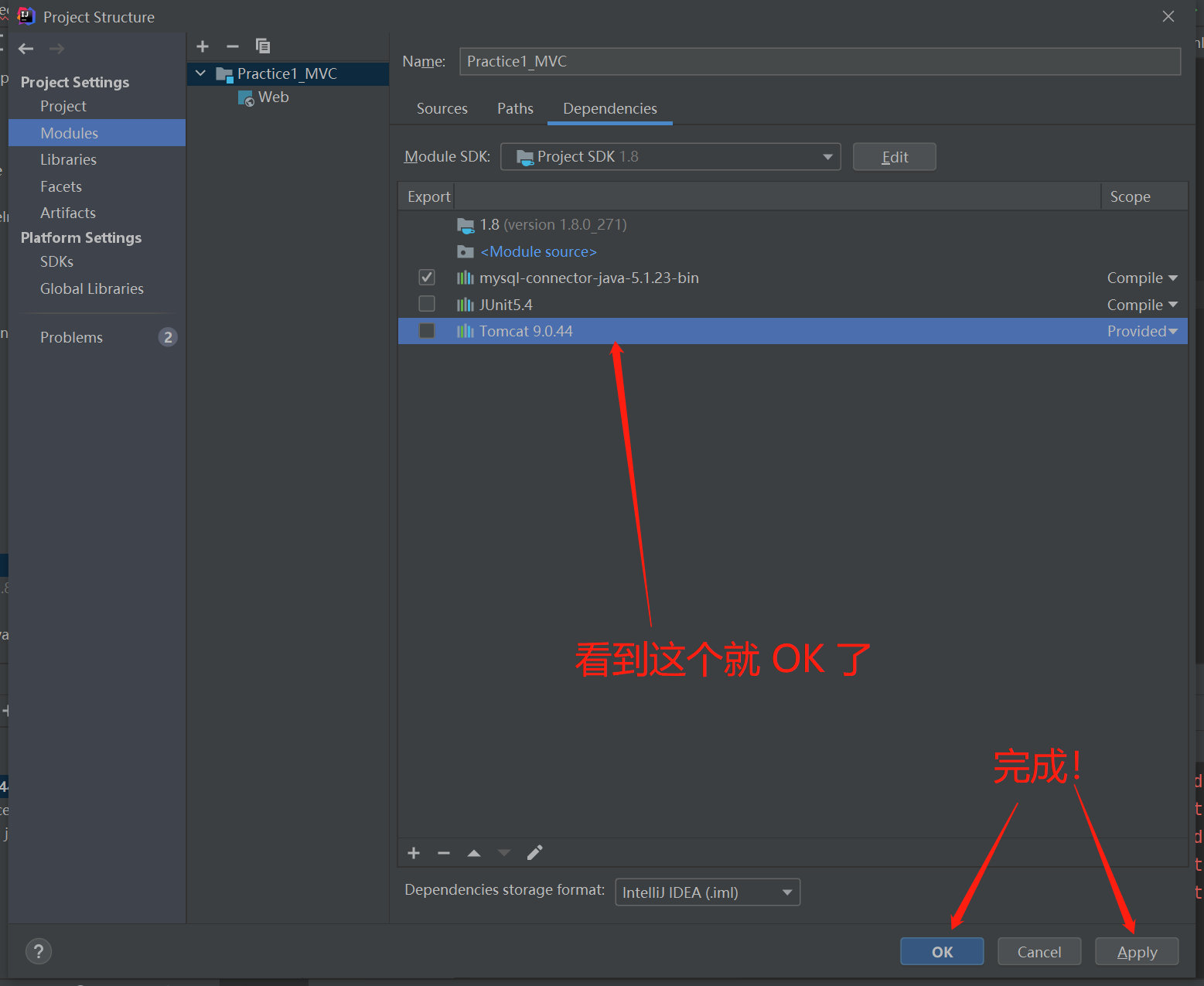Open help with question mark icon
Viewport: 1204px width, 986px height.
pyautogui.click(x=39, y=951)
